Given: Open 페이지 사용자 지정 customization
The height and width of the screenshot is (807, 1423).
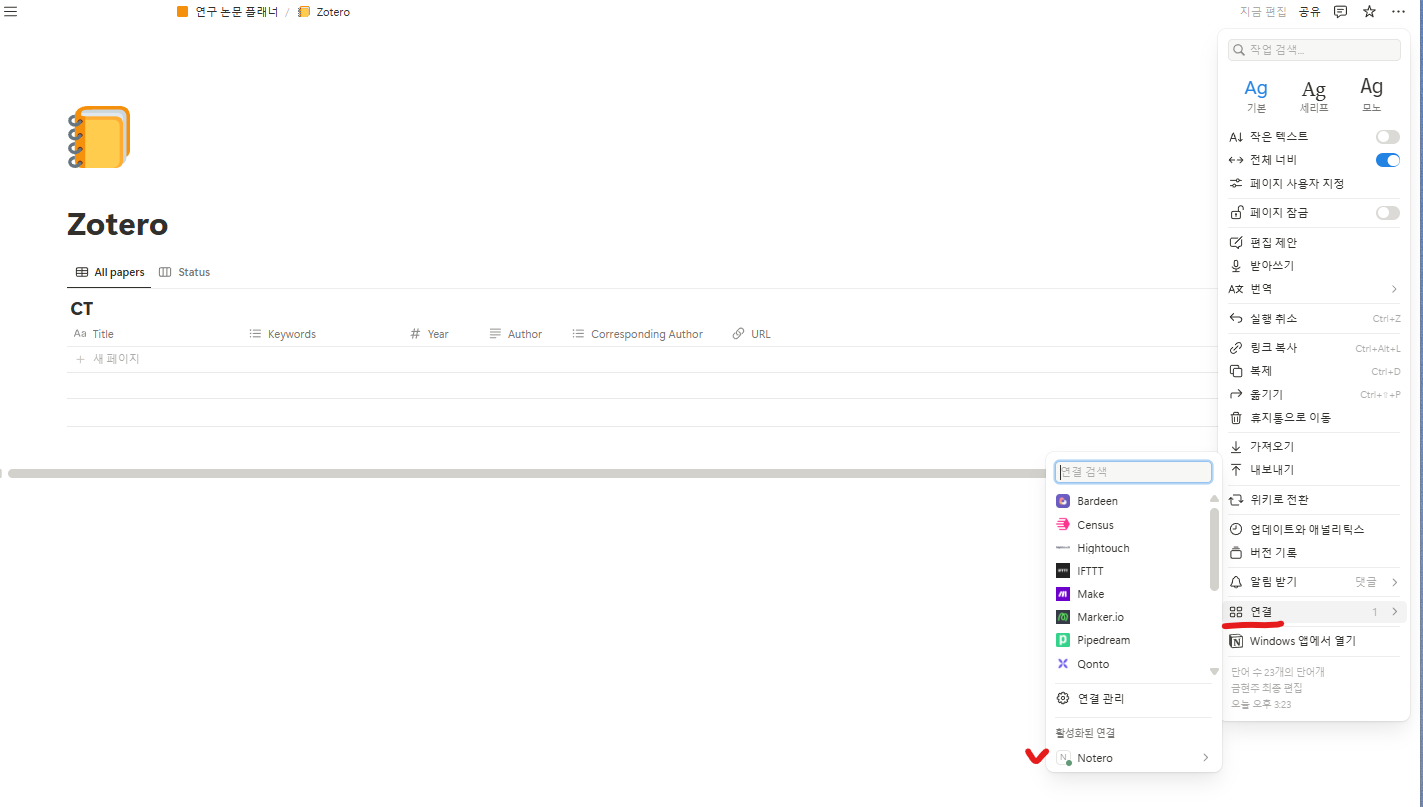Looking at the screenshot, I should point(1314,184).
